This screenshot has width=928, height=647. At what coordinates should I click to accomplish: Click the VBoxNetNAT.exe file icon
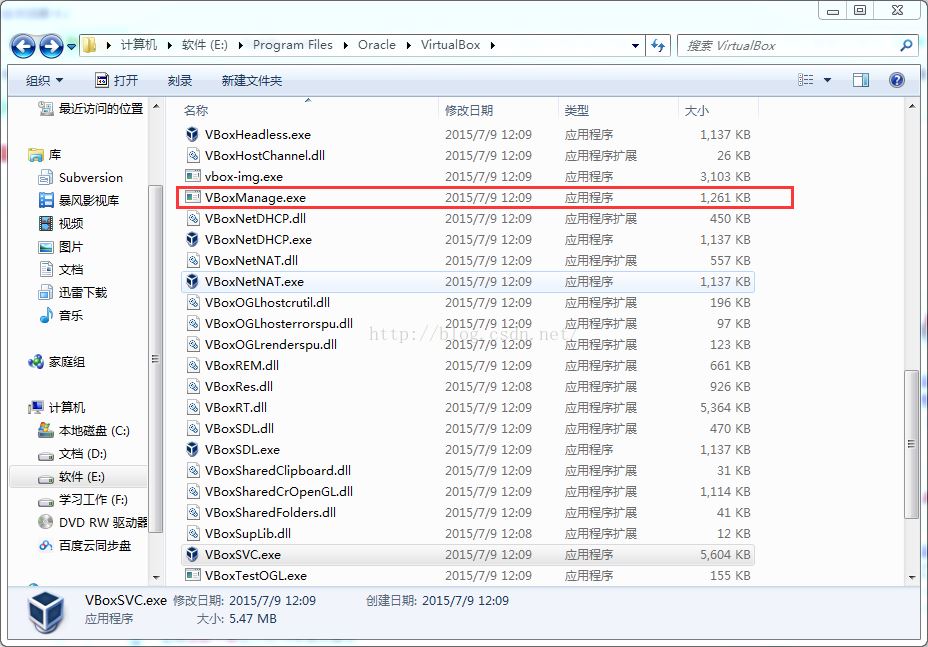click(x=192, y=281)
